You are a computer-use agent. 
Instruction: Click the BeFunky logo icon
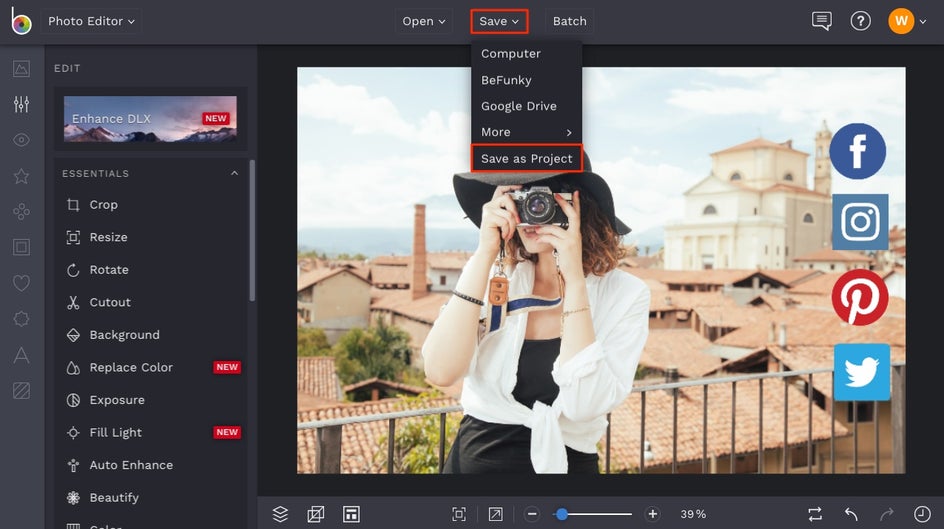click(20, 21)
